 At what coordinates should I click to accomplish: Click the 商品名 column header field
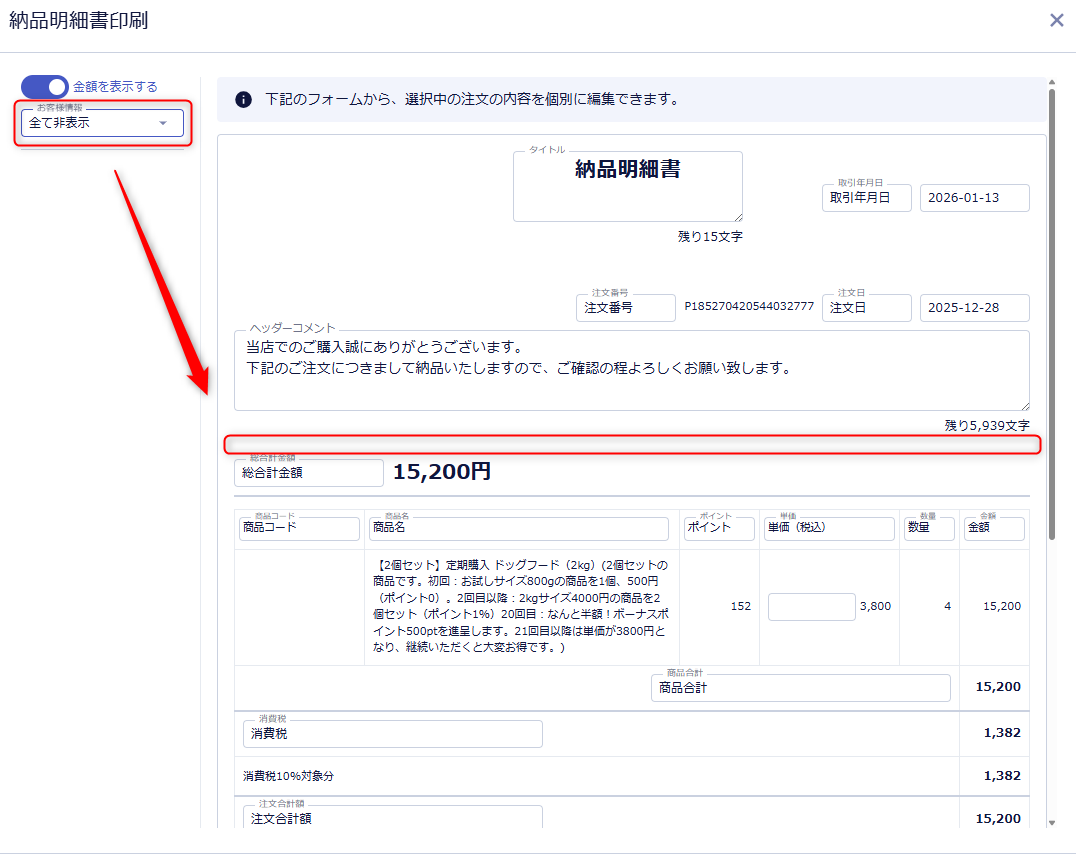[518, 528]
